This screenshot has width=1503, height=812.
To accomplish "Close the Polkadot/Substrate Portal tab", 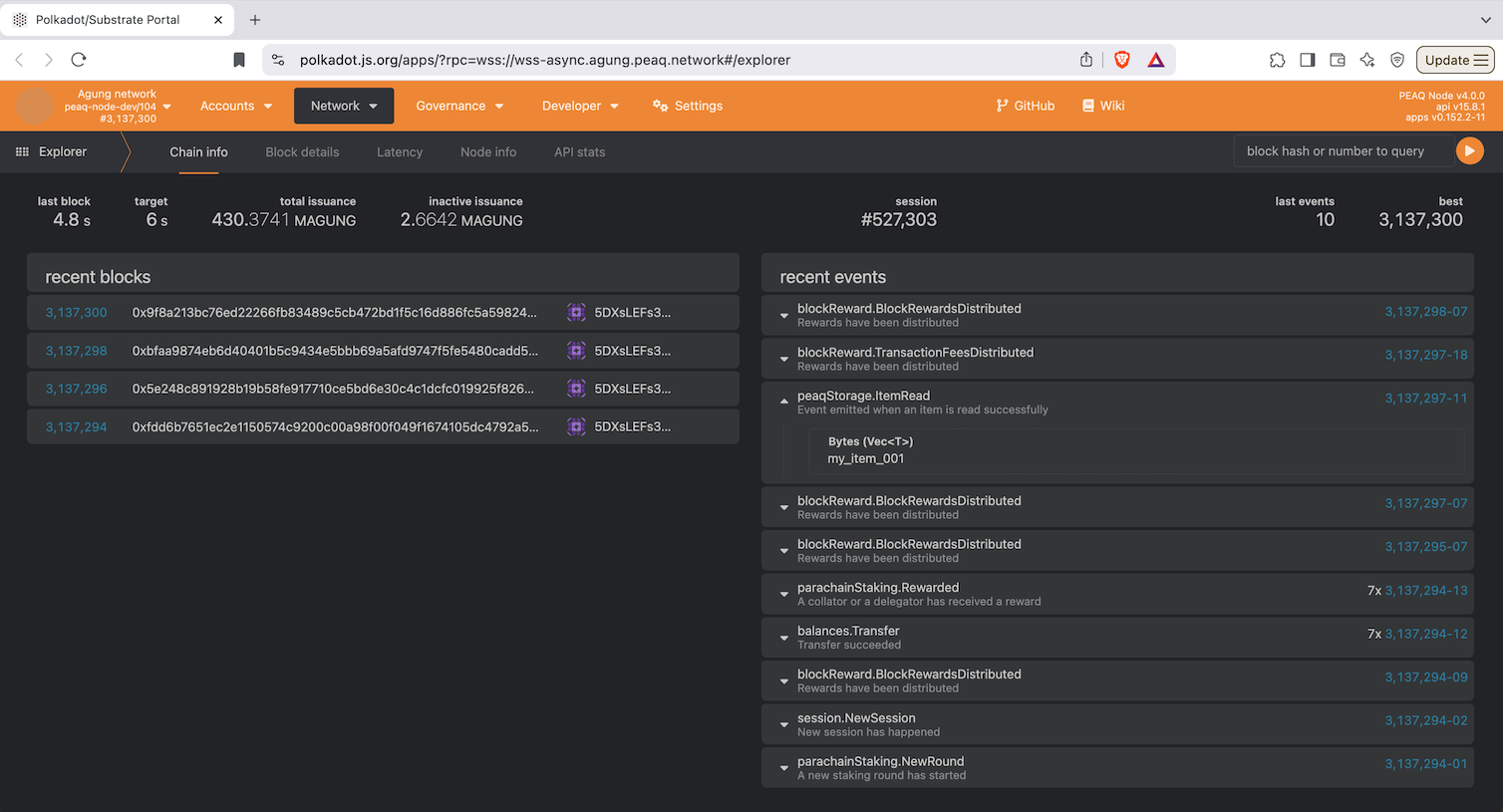I will (x=218, y=20).
